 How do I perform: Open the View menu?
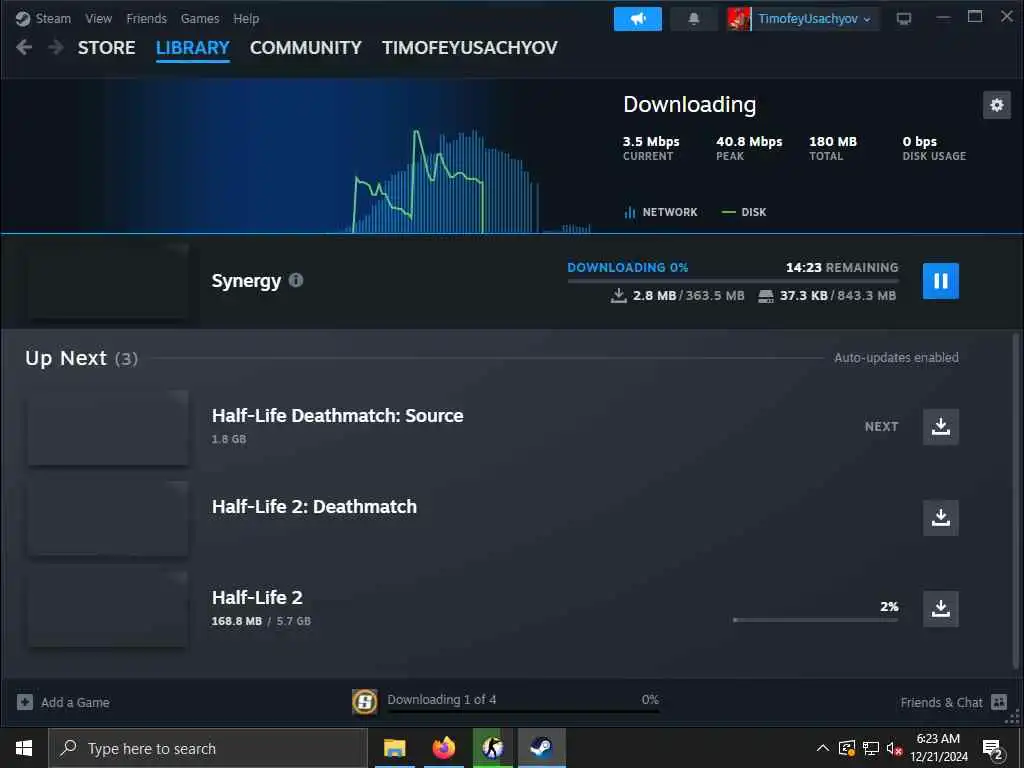pyautogui.click(x=99, y=18)
